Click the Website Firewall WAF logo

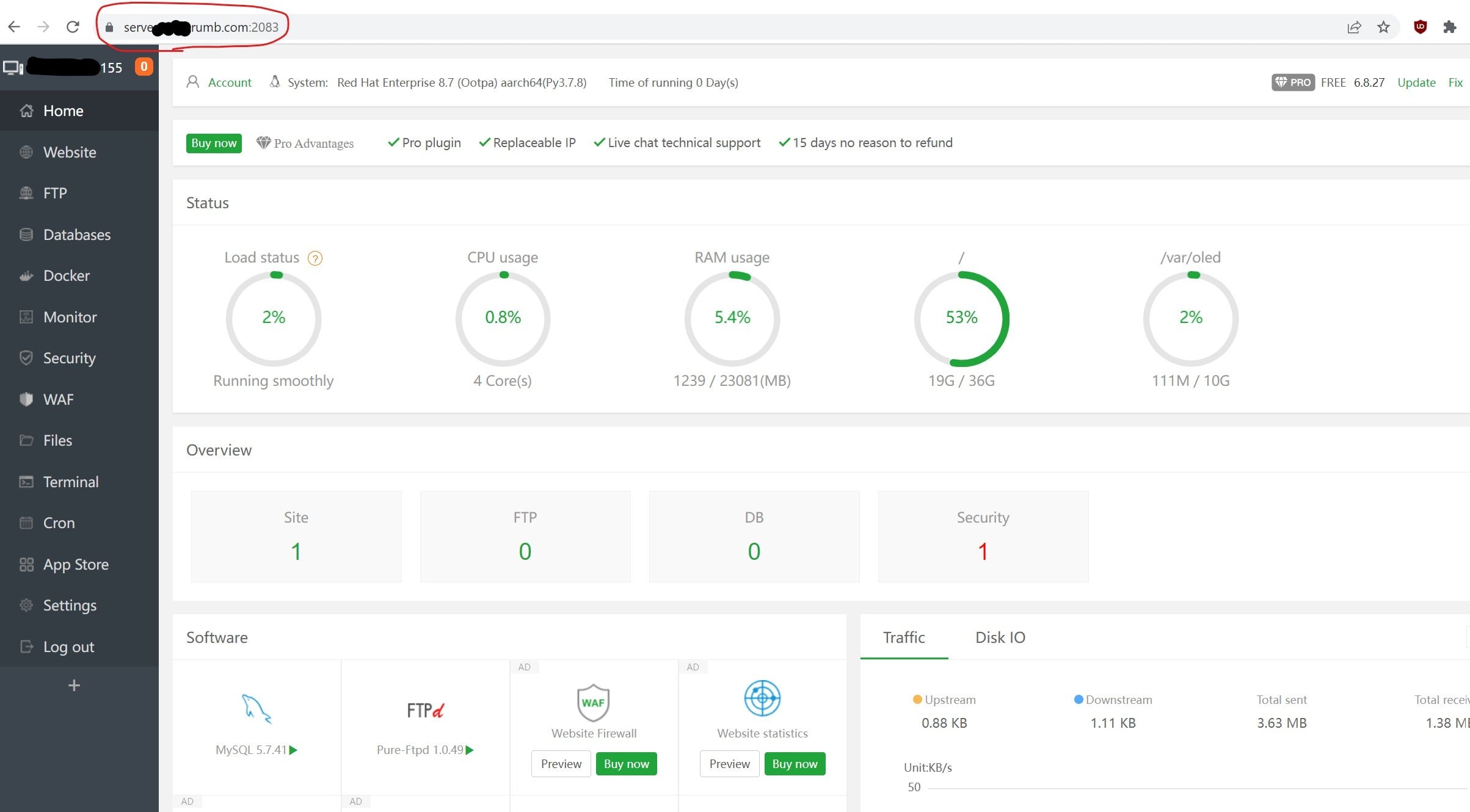point(593,702)
